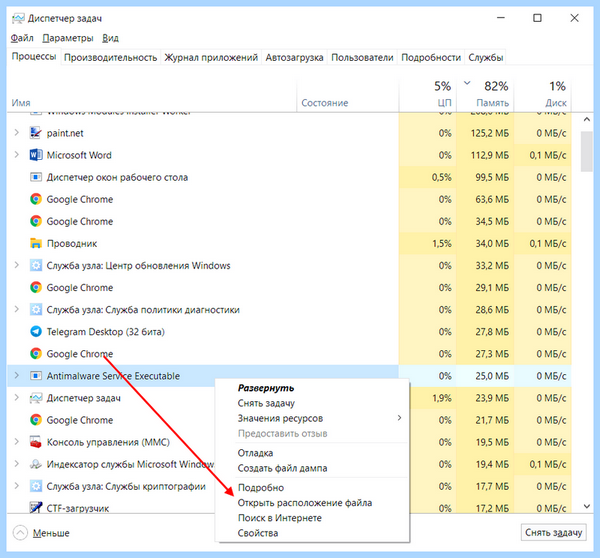Click the Task Manager title bar icon
Screen dimensions: 600x558
[18, 18]
